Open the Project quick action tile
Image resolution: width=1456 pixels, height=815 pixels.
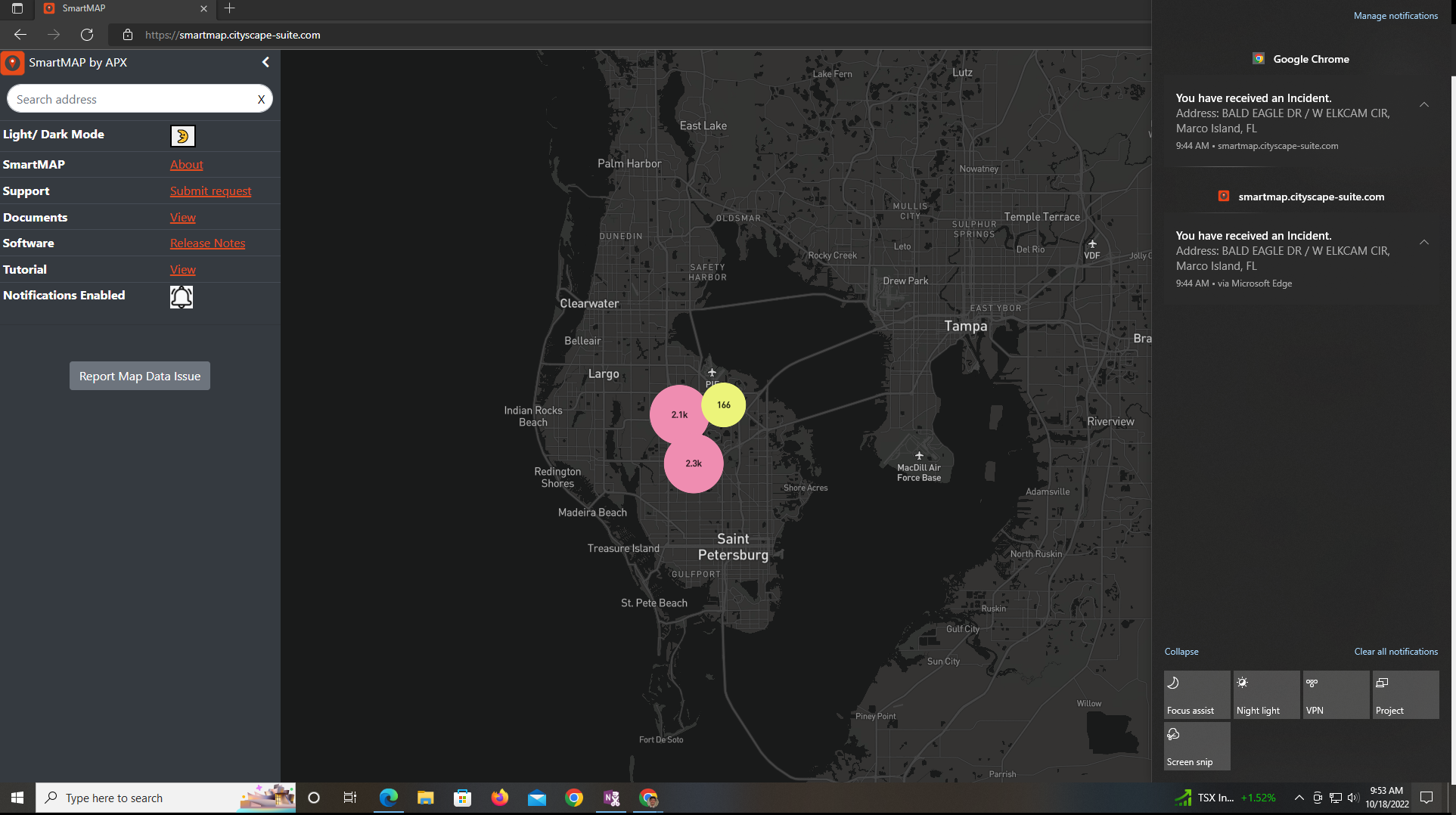1405,695
